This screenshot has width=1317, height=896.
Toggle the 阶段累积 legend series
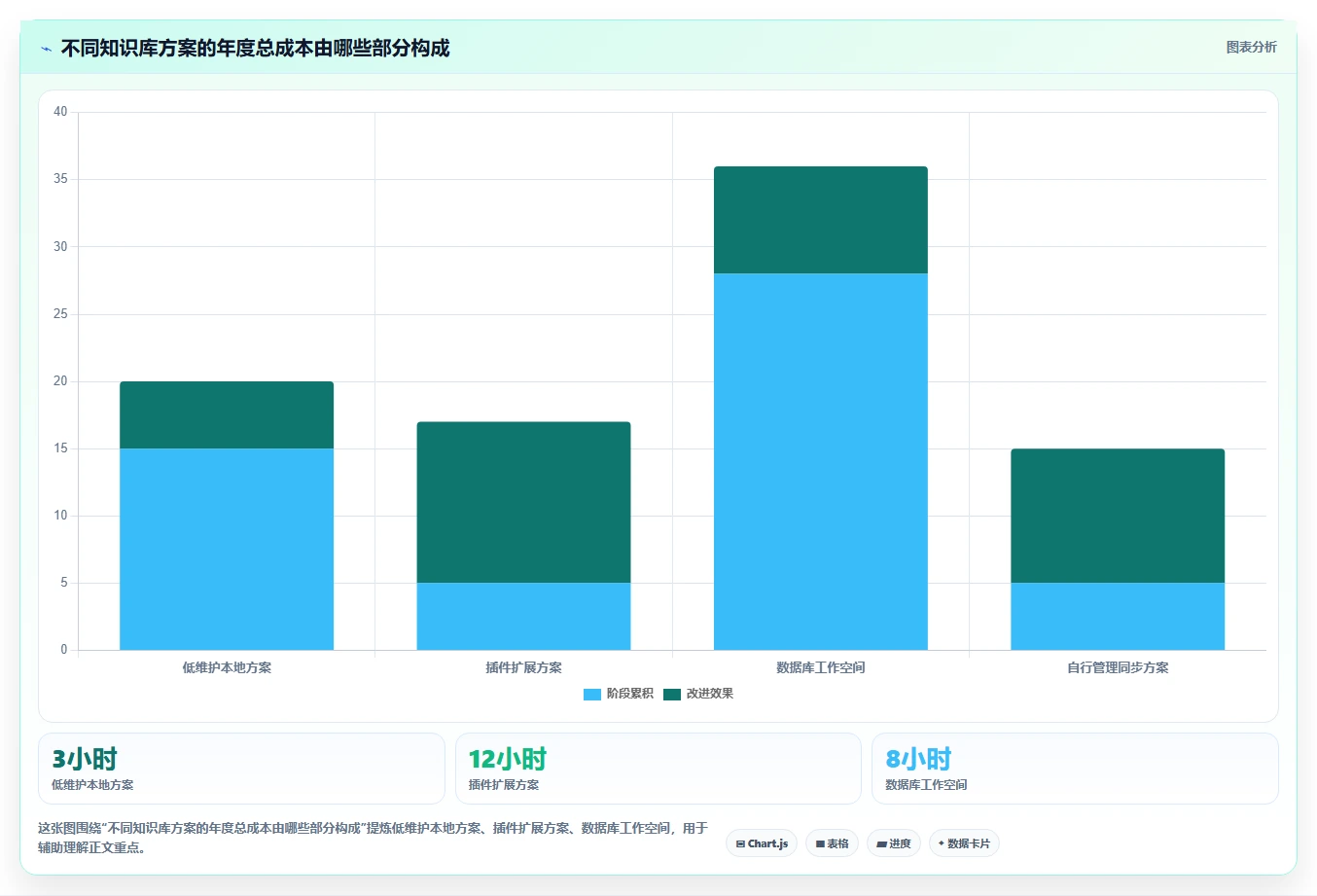(x=619, y=694)
